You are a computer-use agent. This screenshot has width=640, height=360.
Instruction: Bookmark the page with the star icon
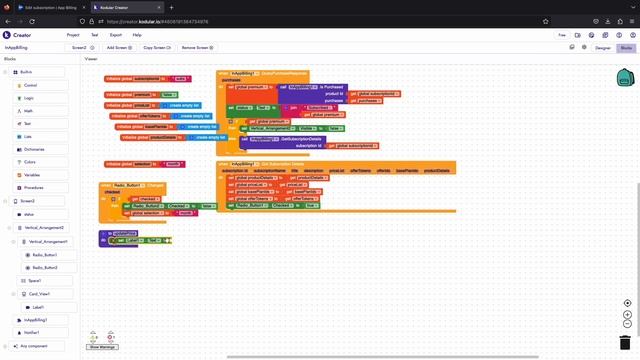(x=546, y=21)
